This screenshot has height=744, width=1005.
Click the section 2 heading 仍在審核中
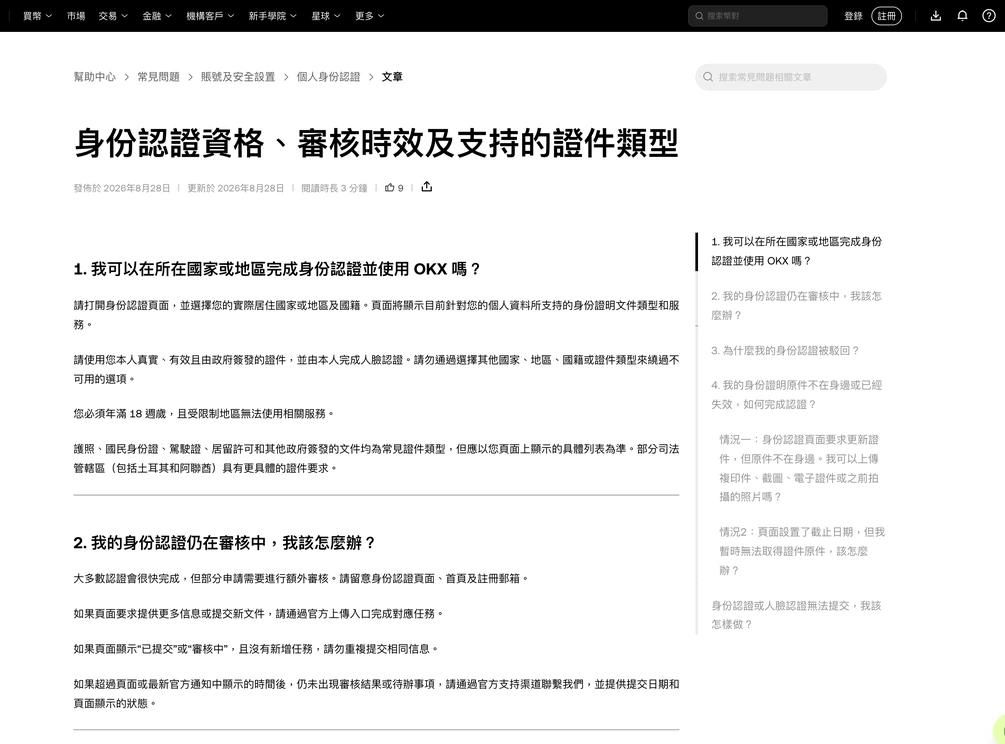click(224, 543)
